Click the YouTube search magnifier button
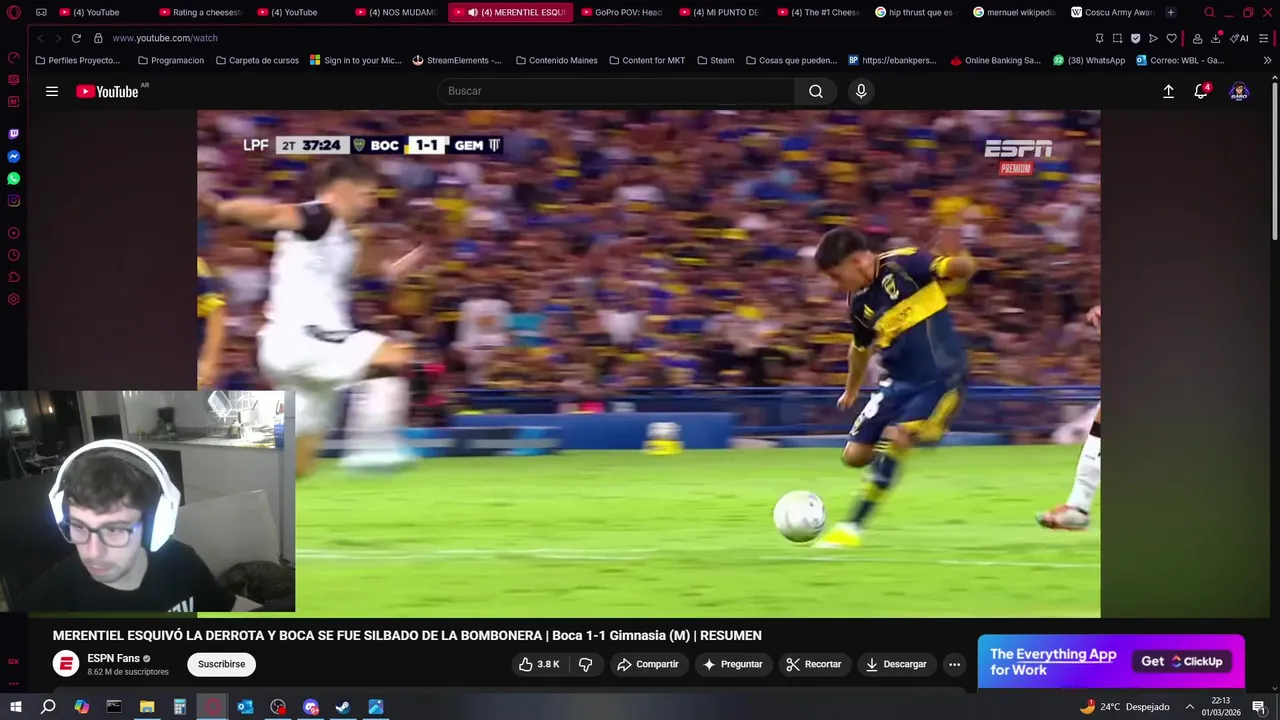 click(x=816, y=91)
